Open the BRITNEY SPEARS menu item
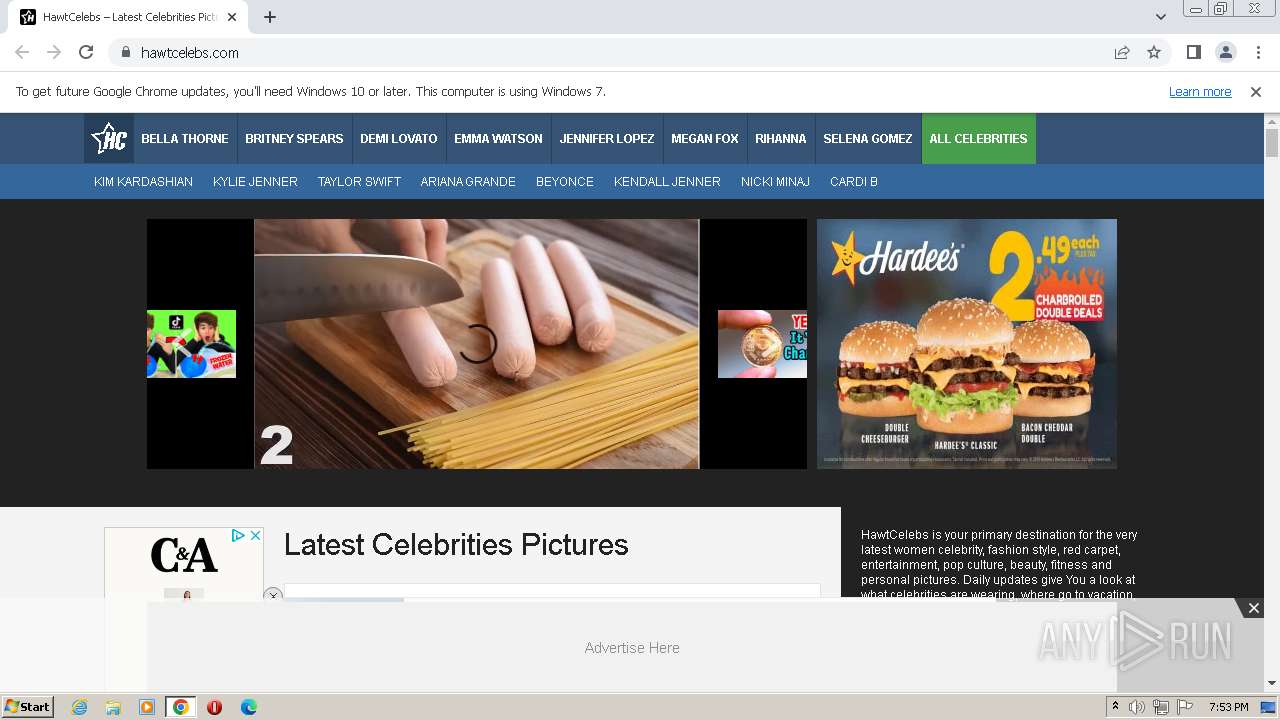Screen dimensions: 1280x720 [x=294, y=139]
